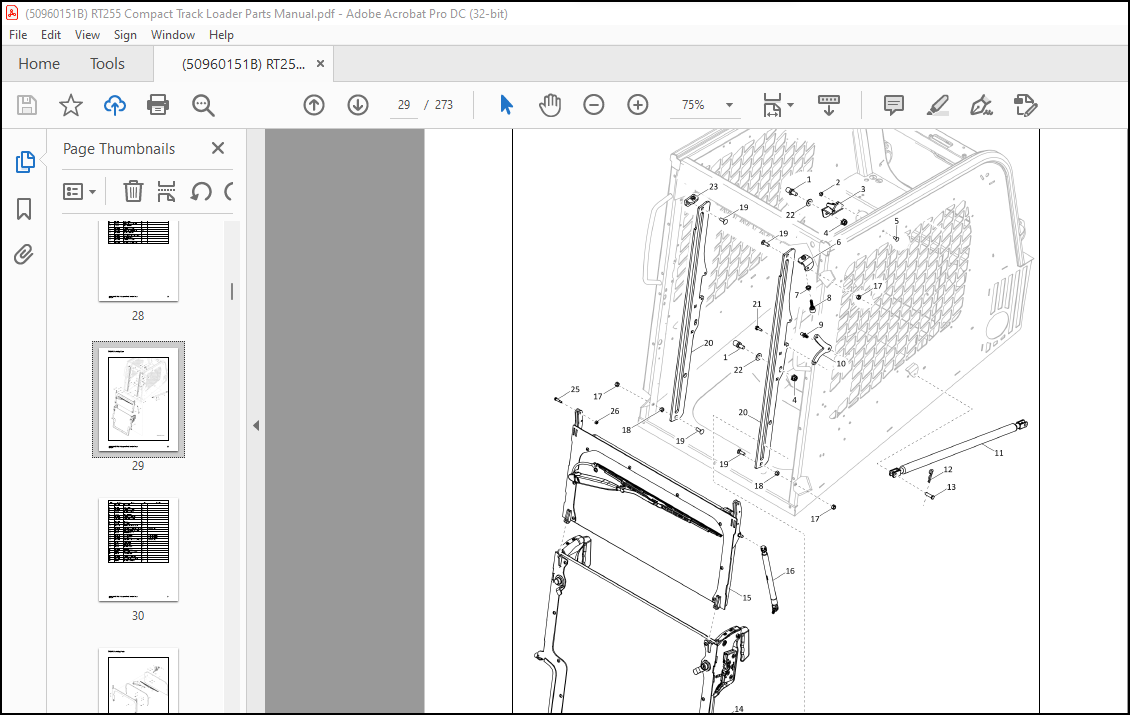Image resolution: width=1130 pixels, height=715 pixels.
Task: Zoom out with minus button
Action: (594, 105)
